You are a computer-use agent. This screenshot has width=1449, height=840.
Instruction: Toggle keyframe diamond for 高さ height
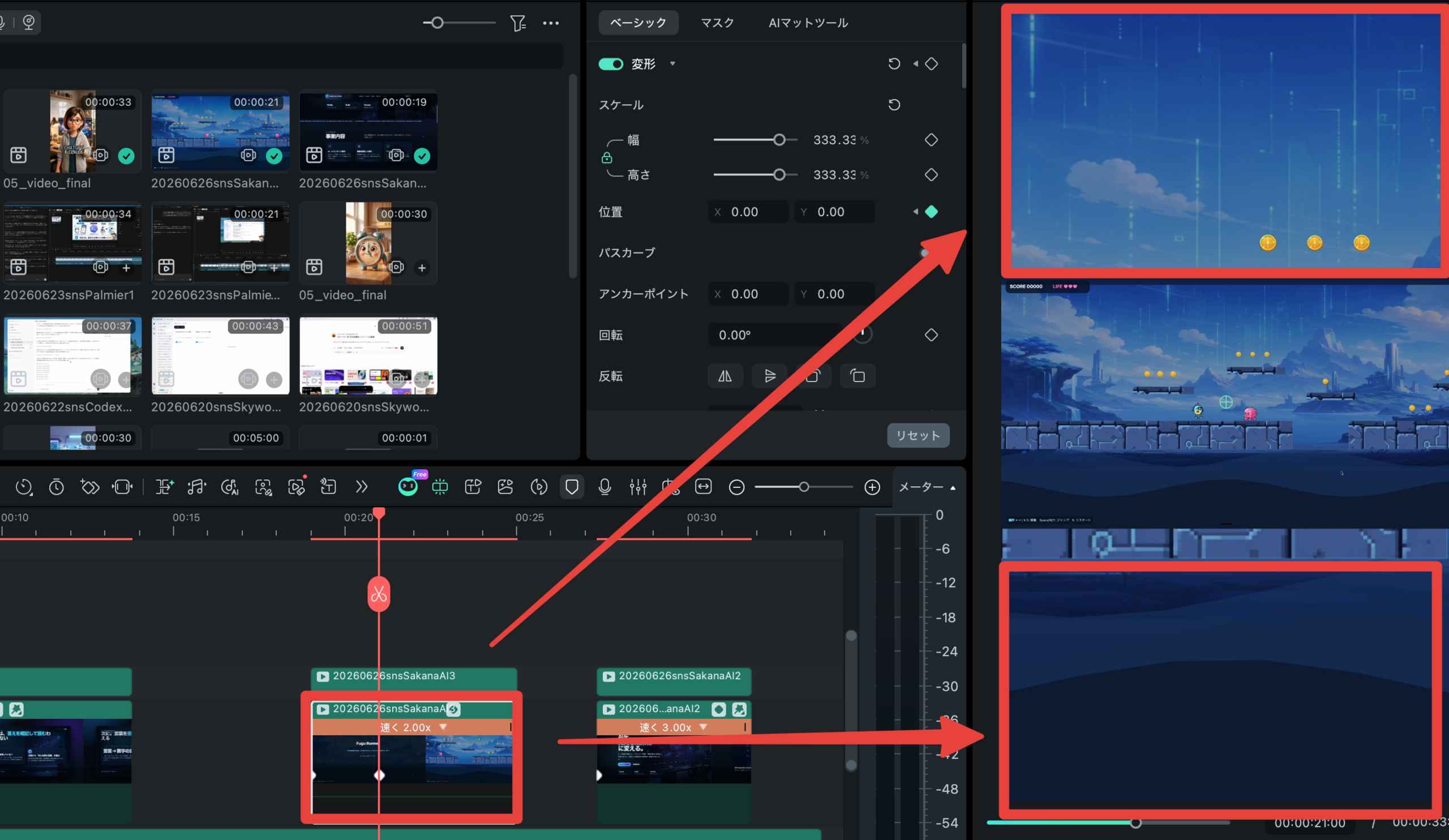click(x=932, y=174)
